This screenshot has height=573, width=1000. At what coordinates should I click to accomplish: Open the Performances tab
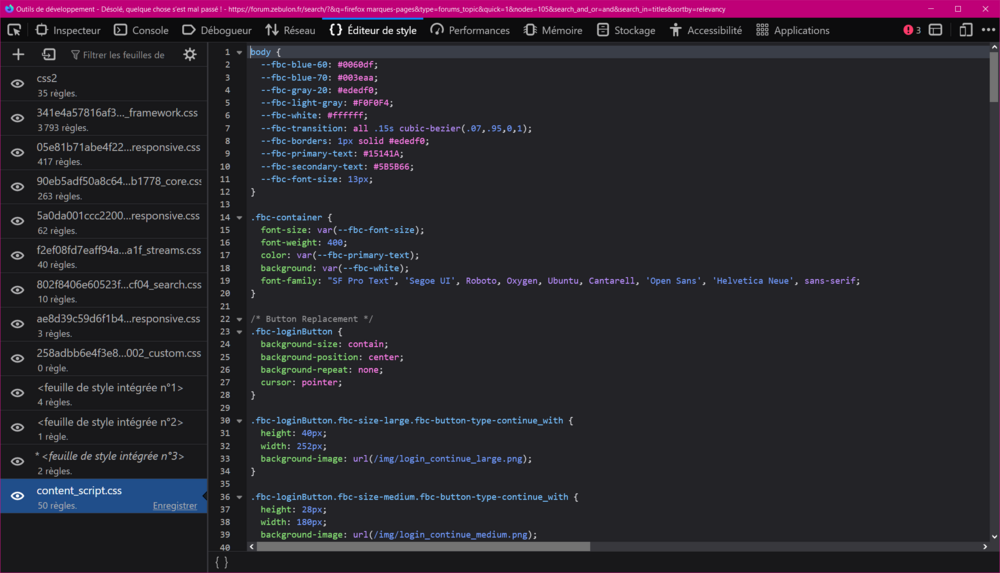pyautogui.click(x=470, y=30)
